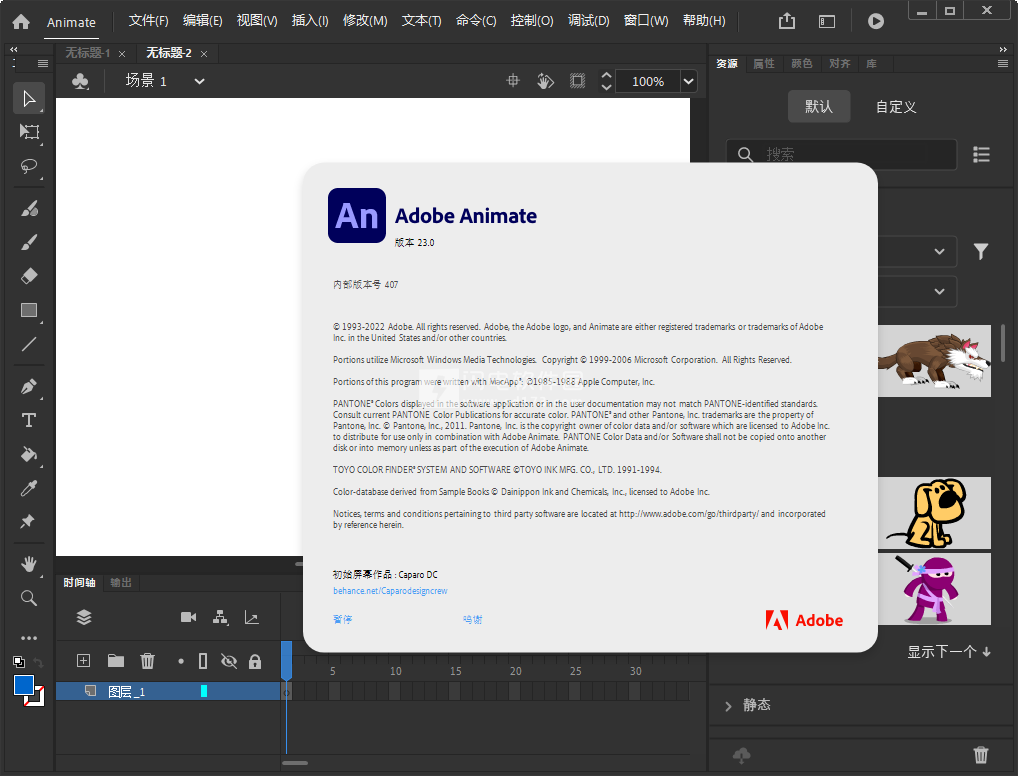Select the Eraser tool

pos(29,276)
